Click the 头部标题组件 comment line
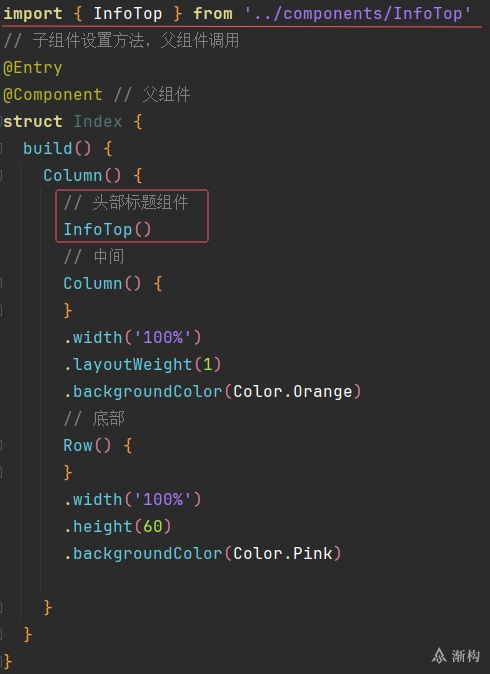The width and height of the screenshot is (490, 674). 126,202
